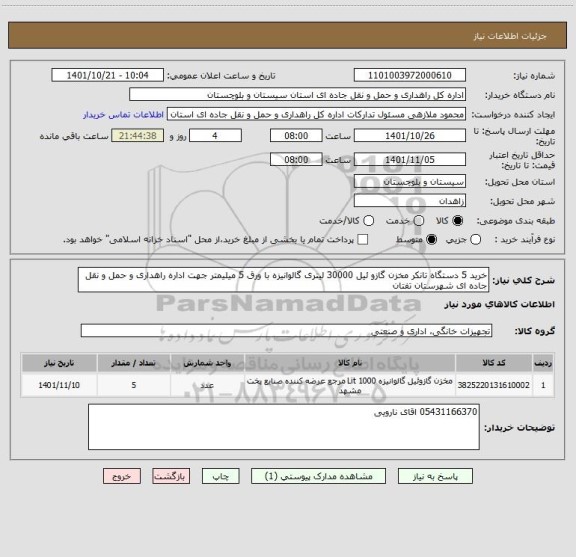Click the remaining time counter 21:44:38

138,136
